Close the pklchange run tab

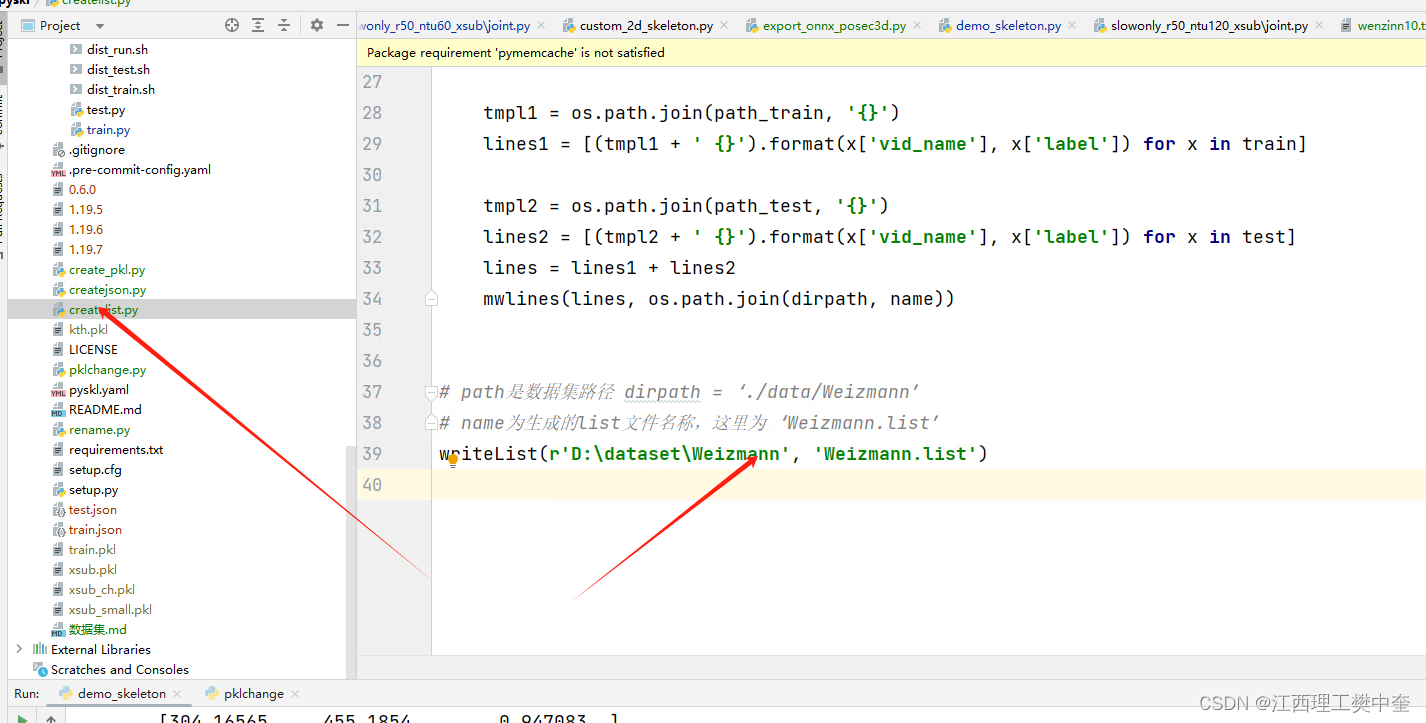pos(296,694)
